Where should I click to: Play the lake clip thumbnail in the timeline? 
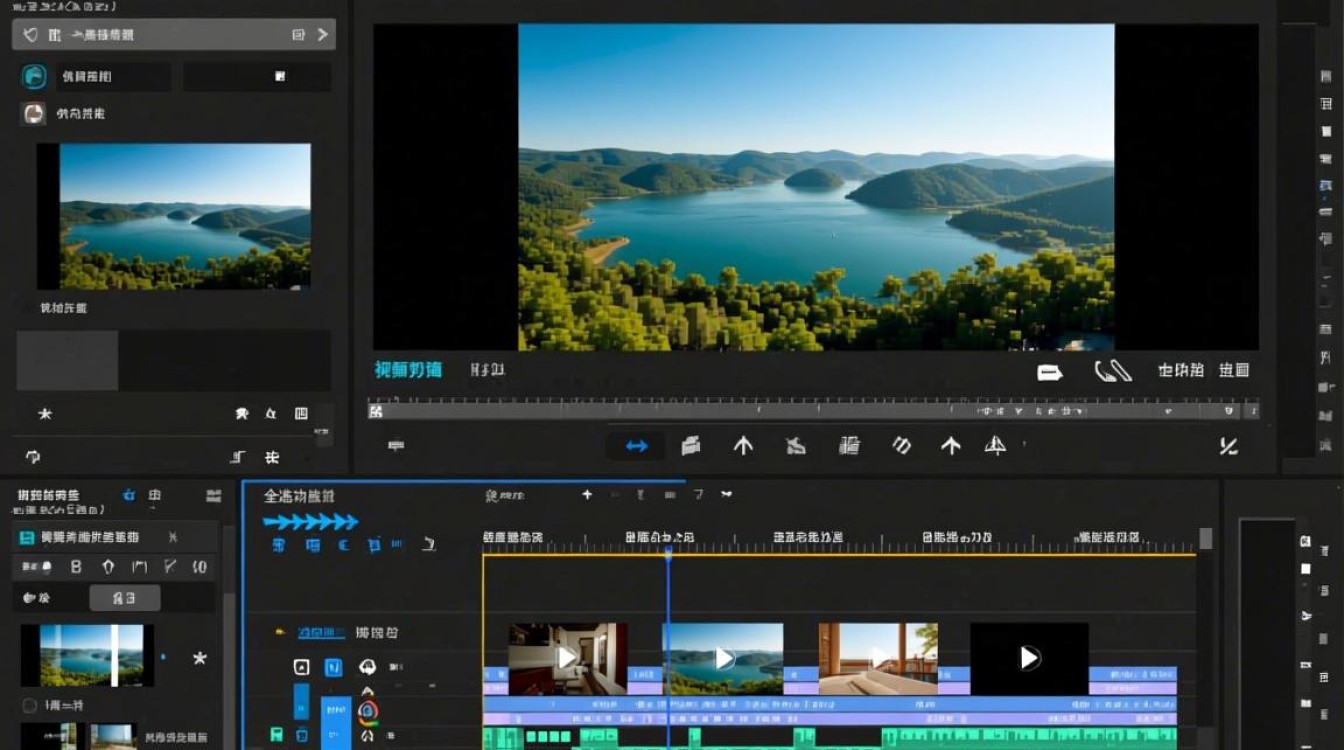[x=724, y=658]
